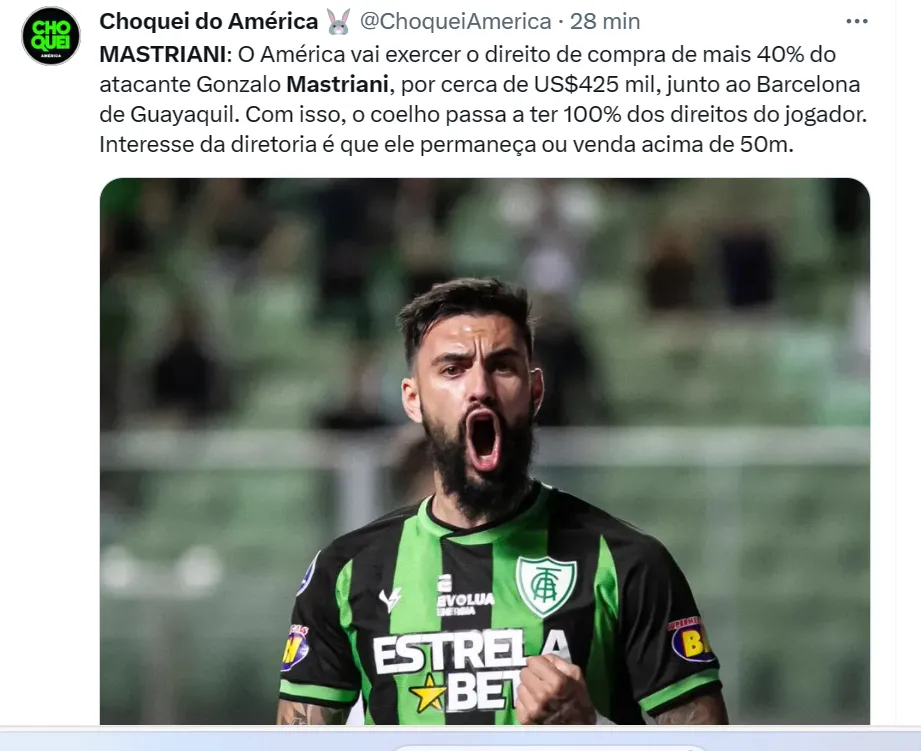The height and width of the screenshot is (751, 921).
Task: Click the América club crest on the jersey
Action: click(x=546, y=585)
